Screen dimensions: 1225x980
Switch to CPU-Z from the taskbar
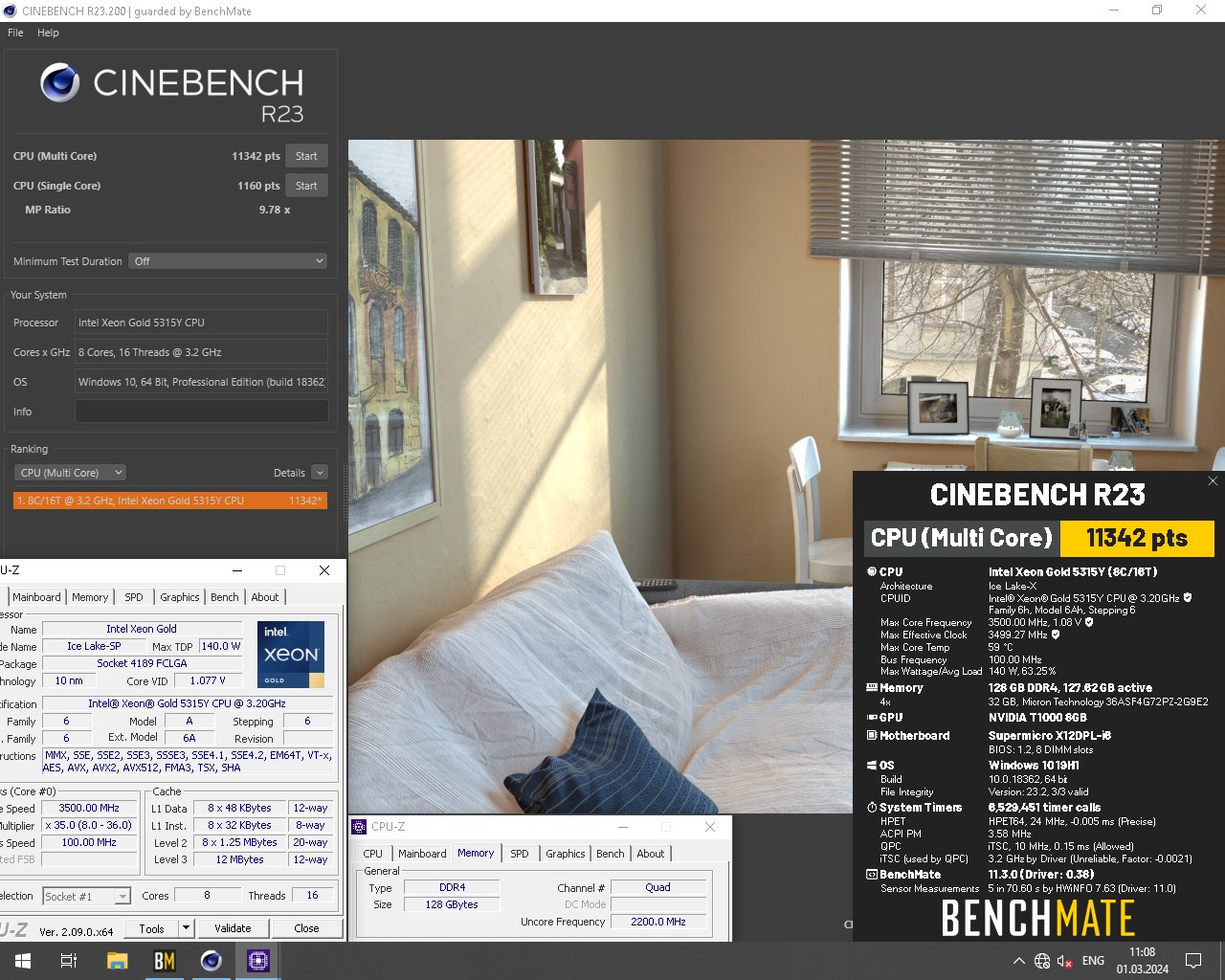(x=258, y=961)
